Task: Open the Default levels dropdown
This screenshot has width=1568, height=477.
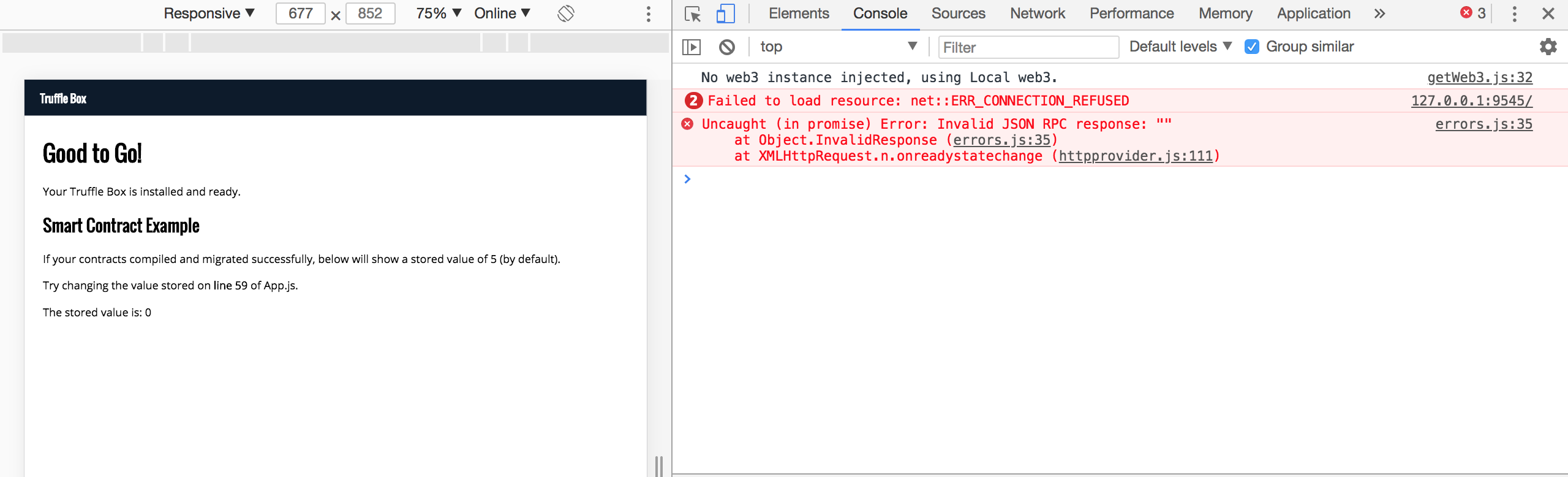Action: (x=1180, y=47)
